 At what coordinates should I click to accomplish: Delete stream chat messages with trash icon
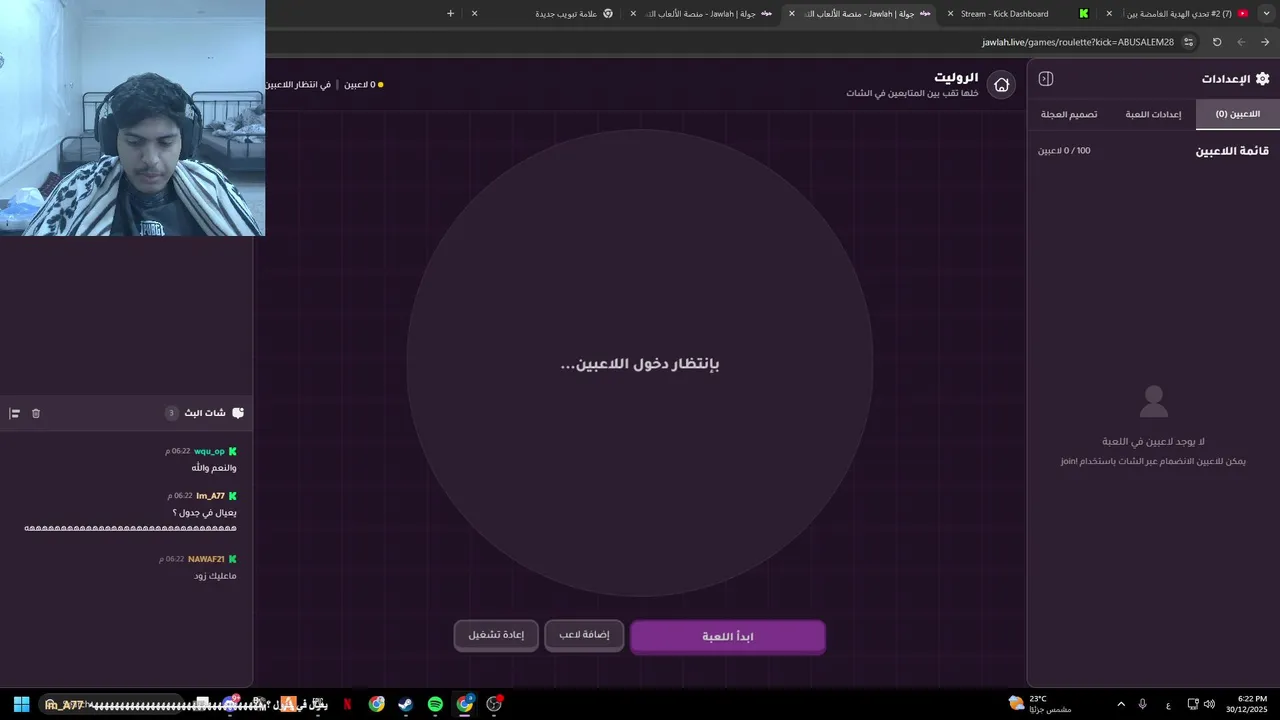[36, 413]
